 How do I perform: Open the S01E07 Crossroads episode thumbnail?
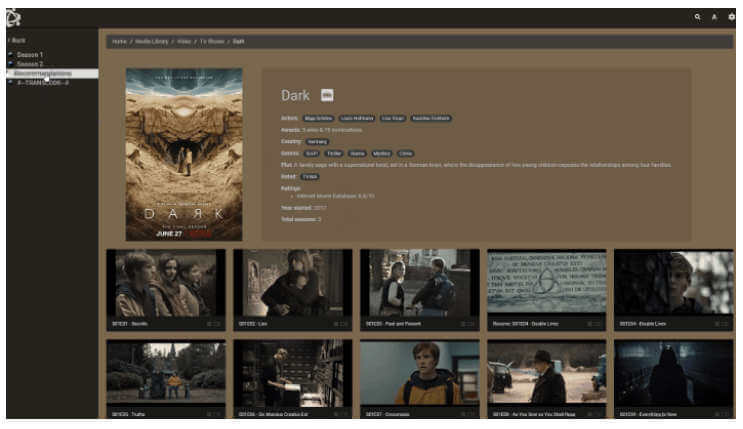point(420,374)
